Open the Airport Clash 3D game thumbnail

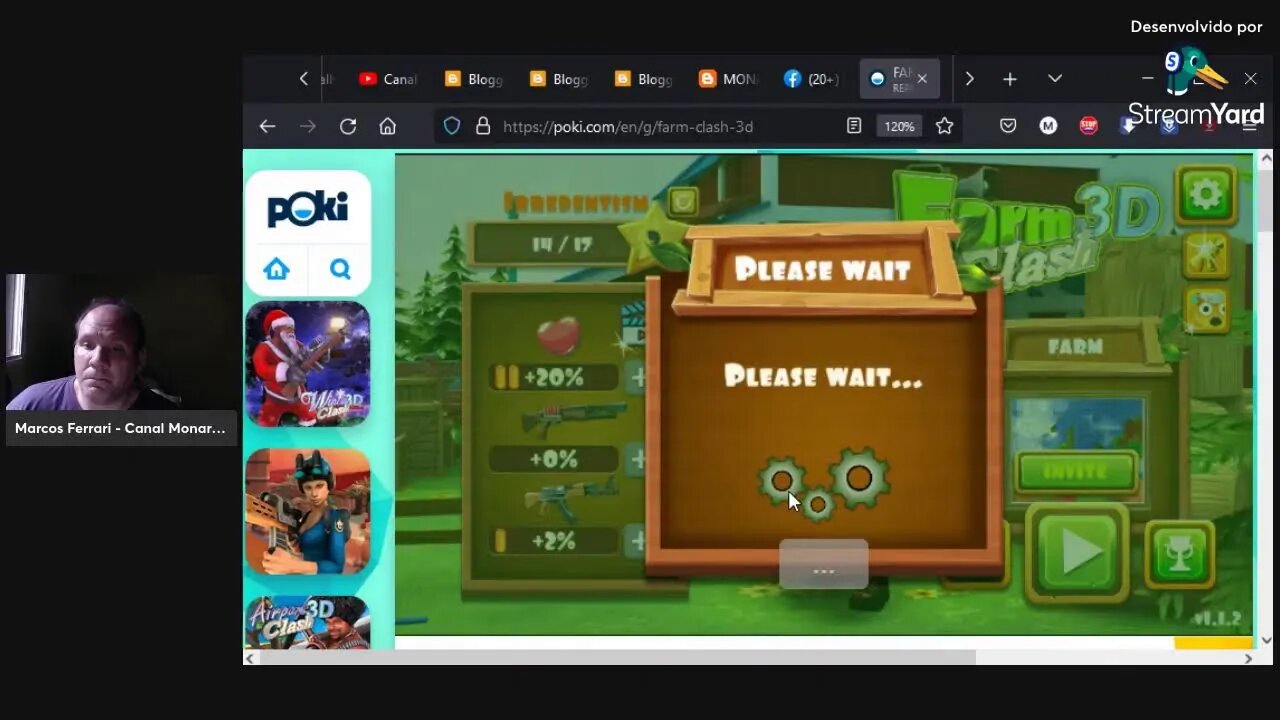click(x=308, y=622)
